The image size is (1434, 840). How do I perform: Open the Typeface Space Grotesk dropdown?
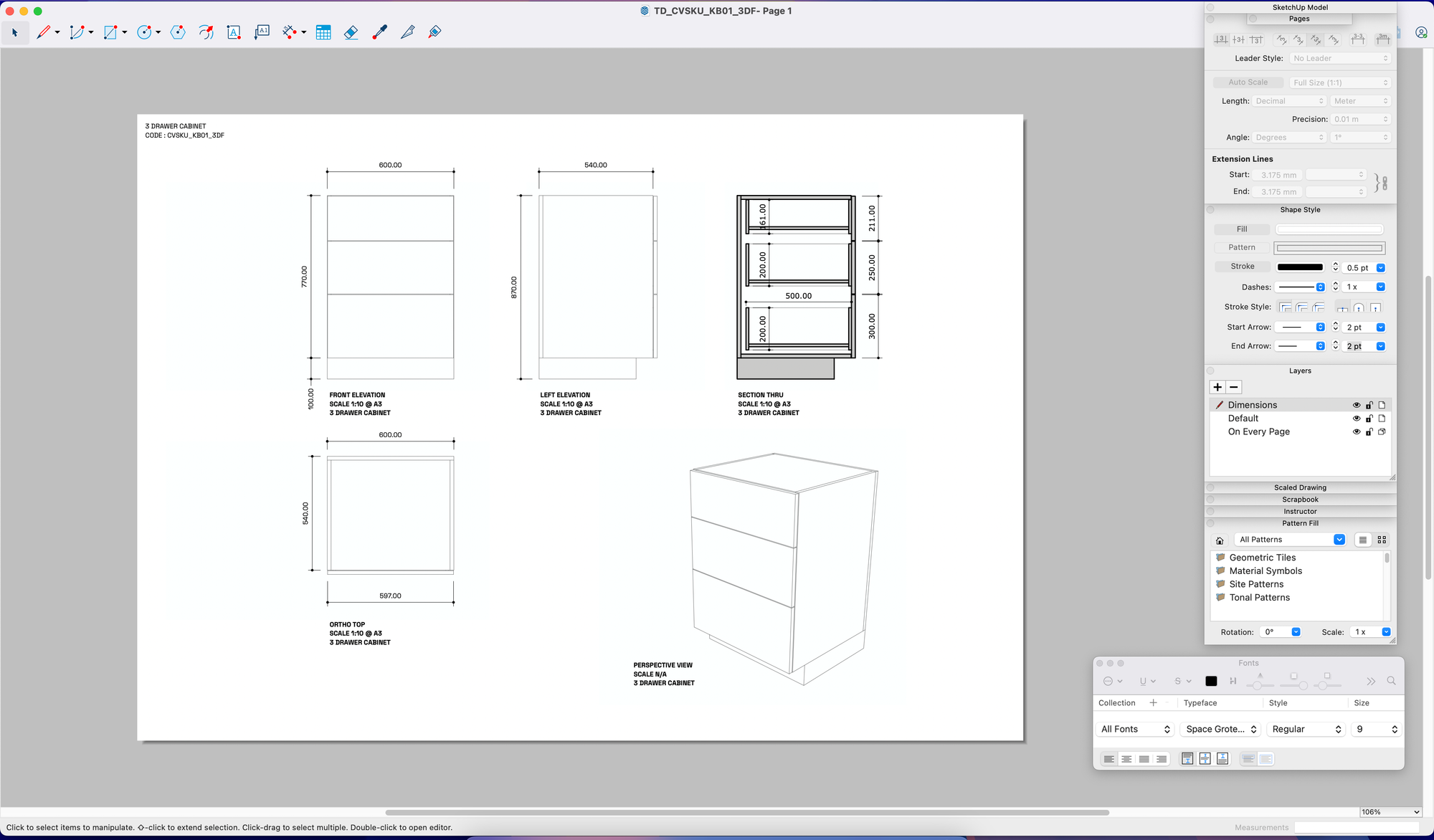click(1221, 729)
